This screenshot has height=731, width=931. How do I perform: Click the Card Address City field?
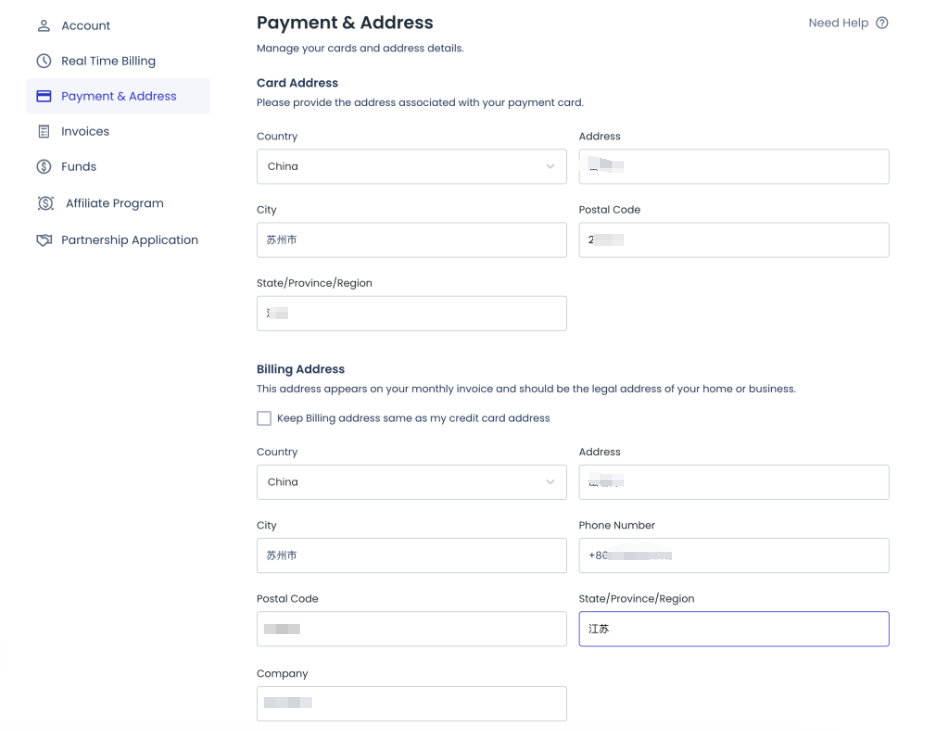click(411, 240)
